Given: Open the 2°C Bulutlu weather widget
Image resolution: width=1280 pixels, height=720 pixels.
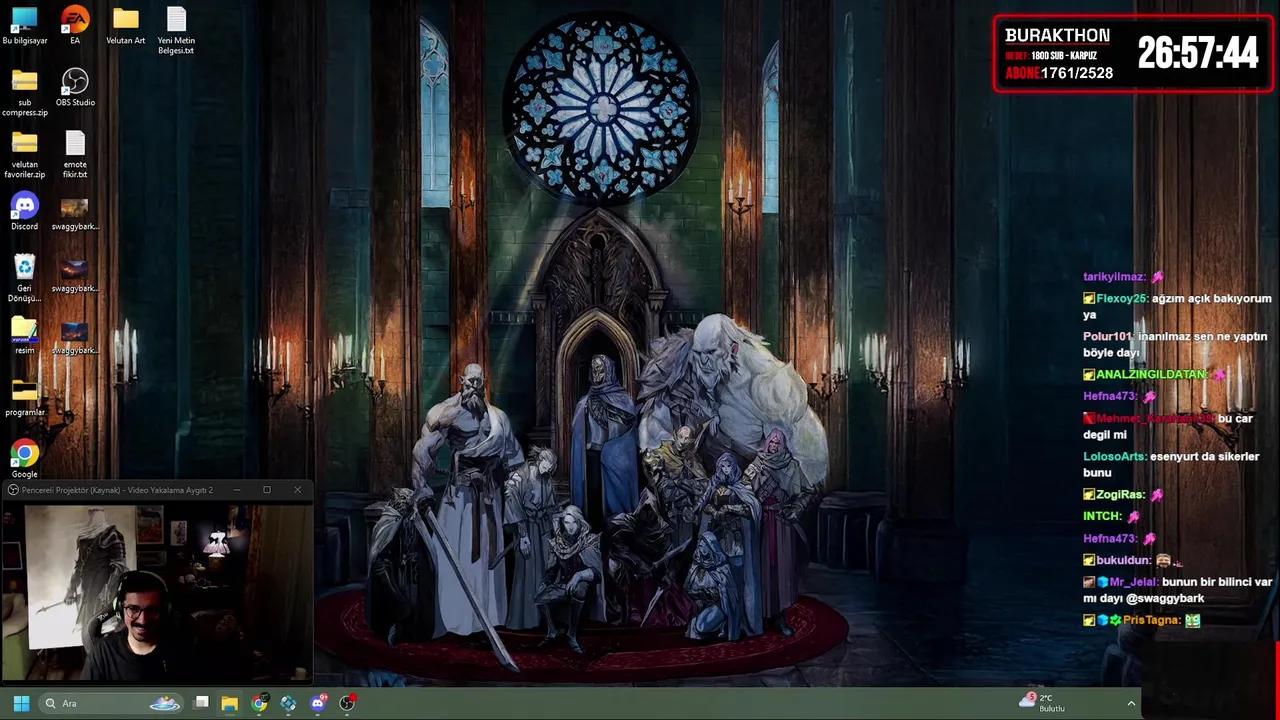Looking at the screenshot, I should tap(1042, 703).
